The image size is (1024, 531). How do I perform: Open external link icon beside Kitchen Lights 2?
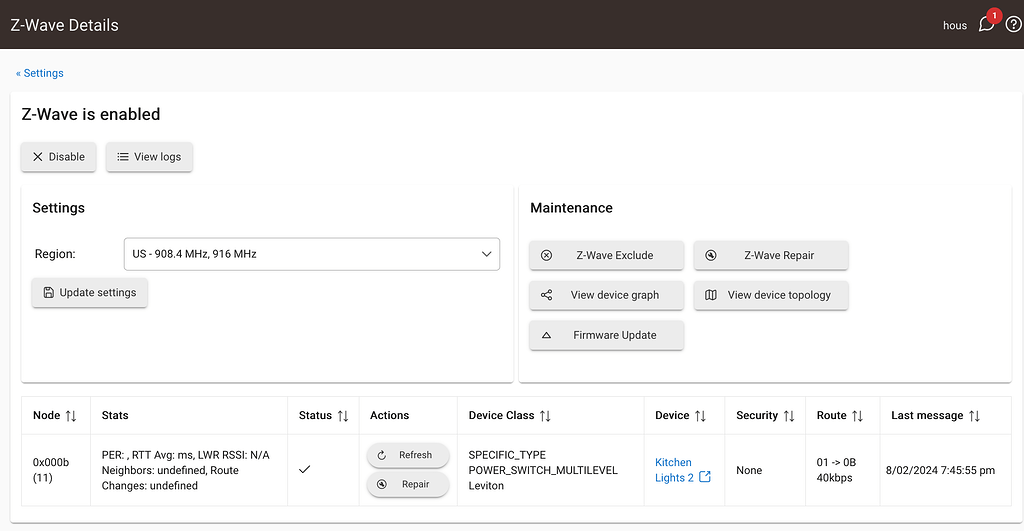pyautogui.click(x=705, y=477)
